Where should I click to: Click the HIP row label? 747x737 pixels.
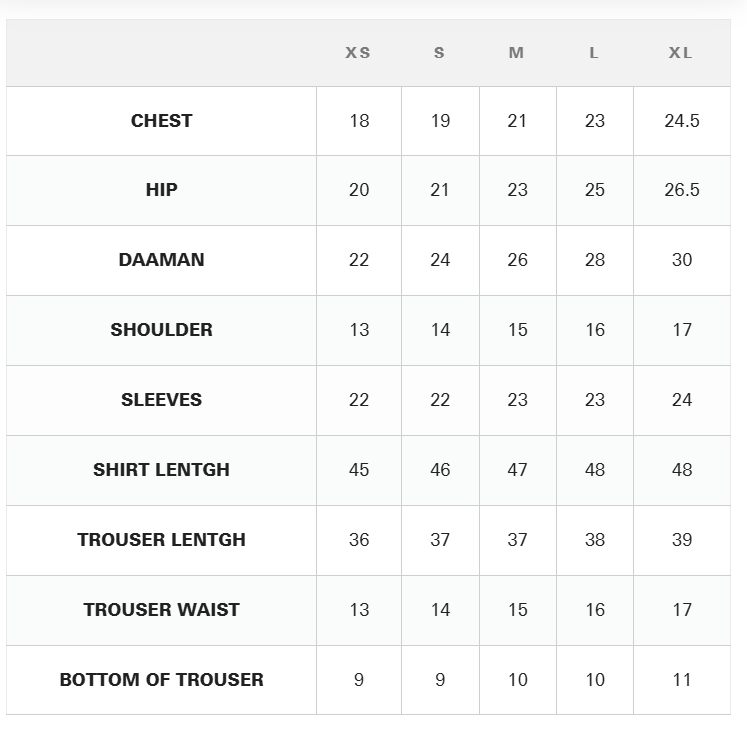[162, 190]
